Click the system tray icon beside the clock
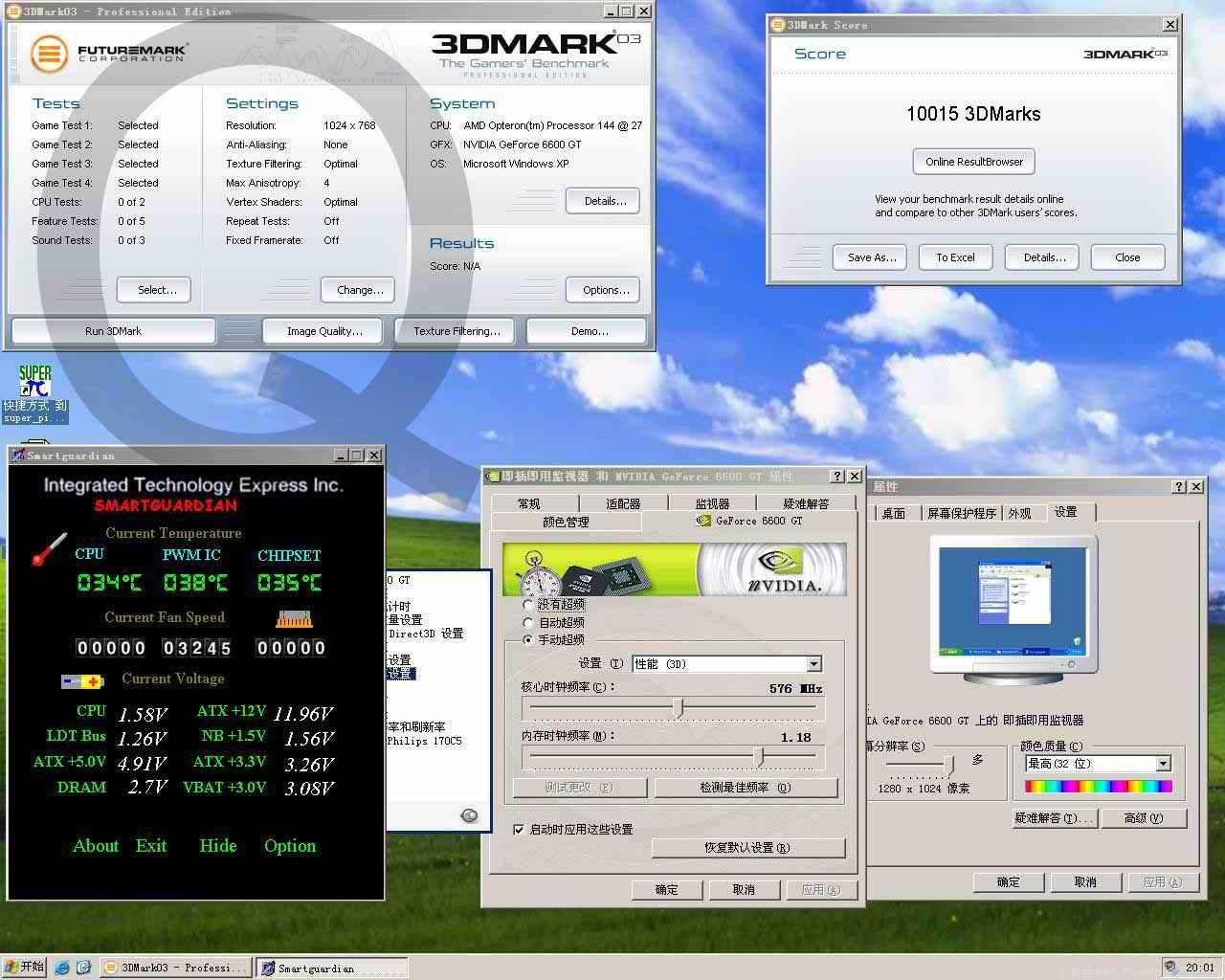Image resolution: width=1225 pixels, height=980 pixels. pos(1170,967)
